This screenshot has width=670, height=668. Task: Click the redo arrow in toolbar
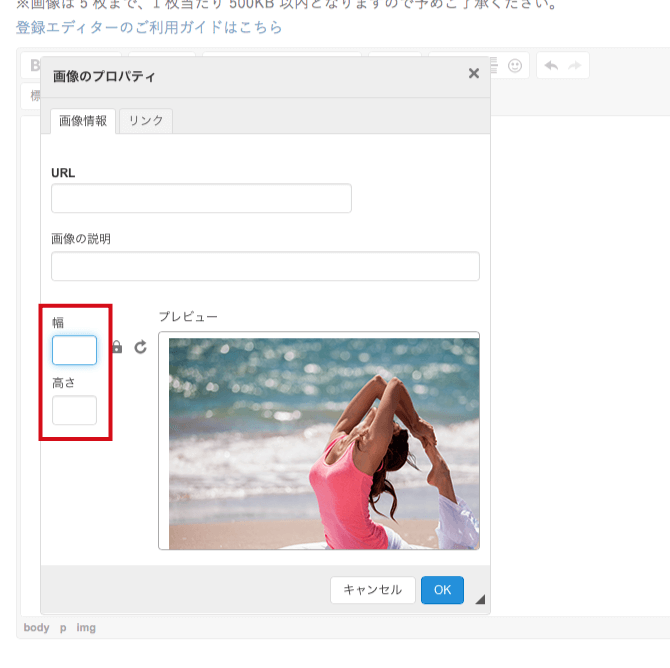(575, 66)
